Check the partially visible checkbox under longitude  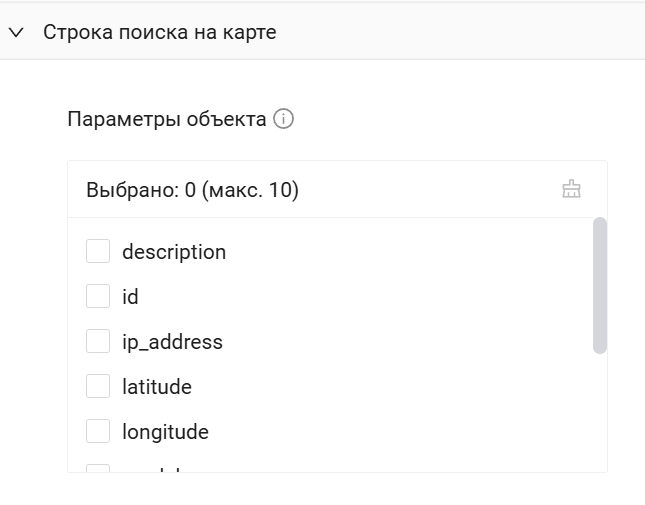tap(98, 468)
